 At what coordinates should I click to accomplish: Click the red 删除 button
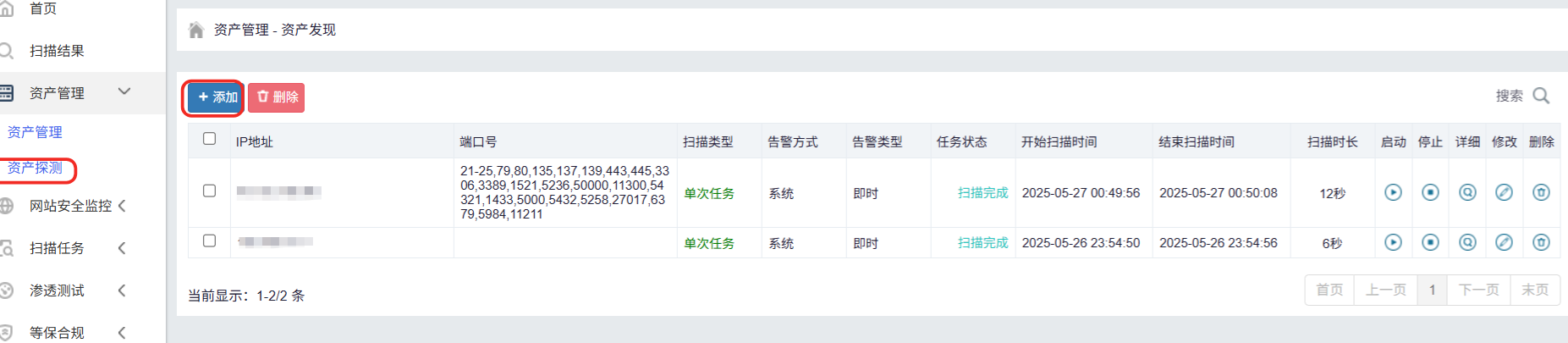pyautogui.click(x=277, y=97)
